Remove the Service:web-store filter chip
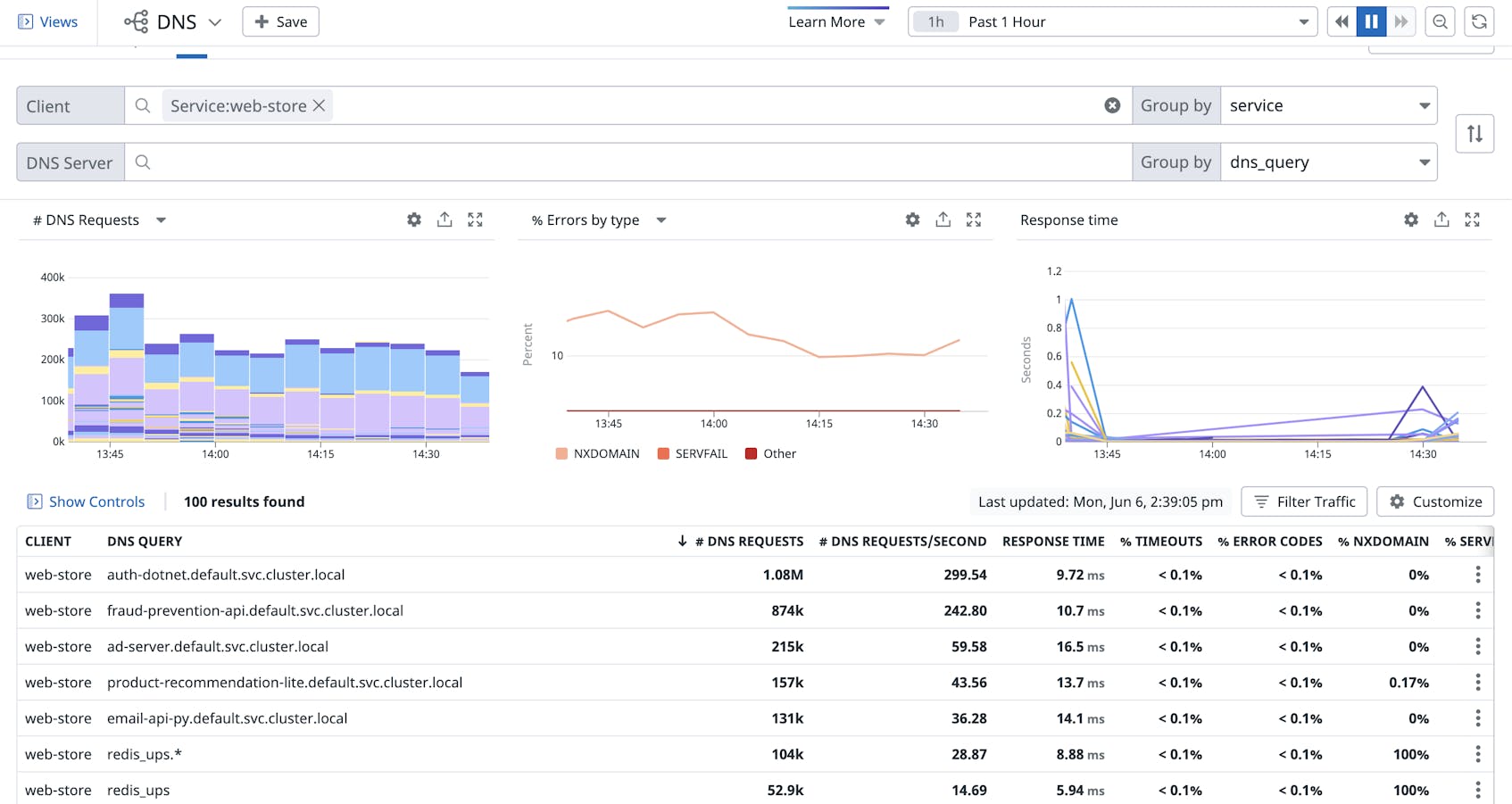 click(319, 105)
